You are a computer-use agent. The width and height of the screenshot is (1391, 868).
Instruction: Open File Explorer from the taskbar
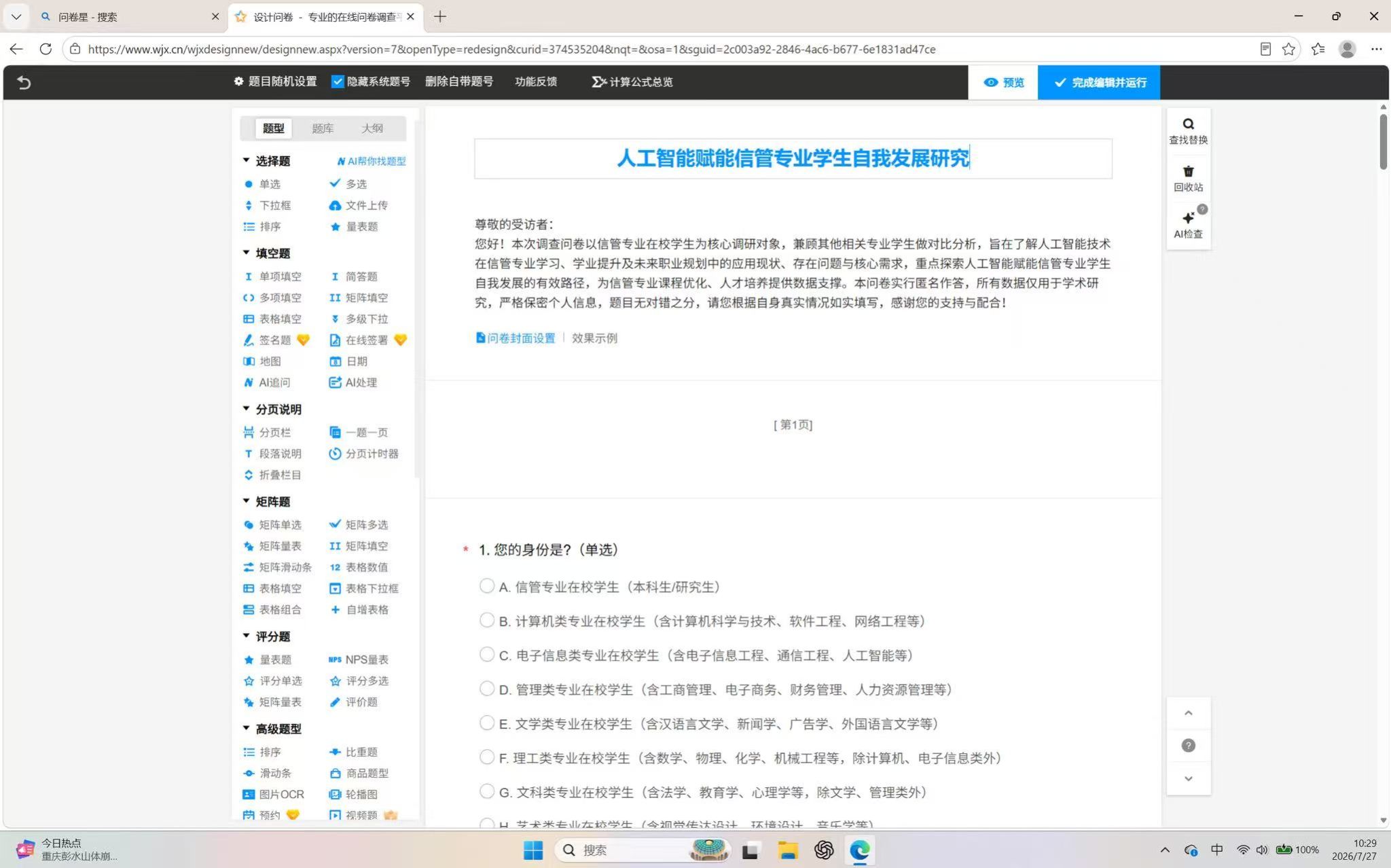(x=788, y=850)
